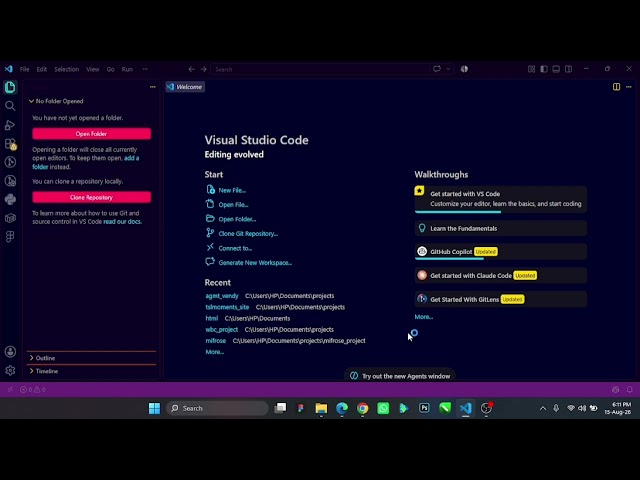The width and height of the screenshot is (640, 480).
Task: Open the GitLens inspect icon below Source Control
Action: [10, 181]
